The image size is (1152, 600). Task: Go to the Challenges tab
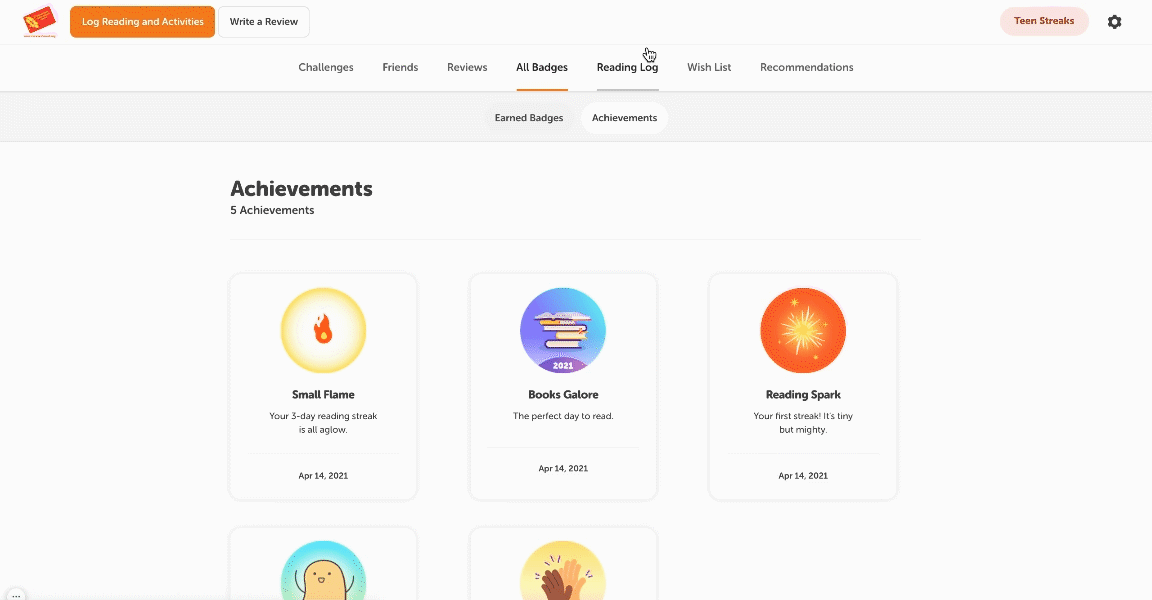[x=325, y=68]
